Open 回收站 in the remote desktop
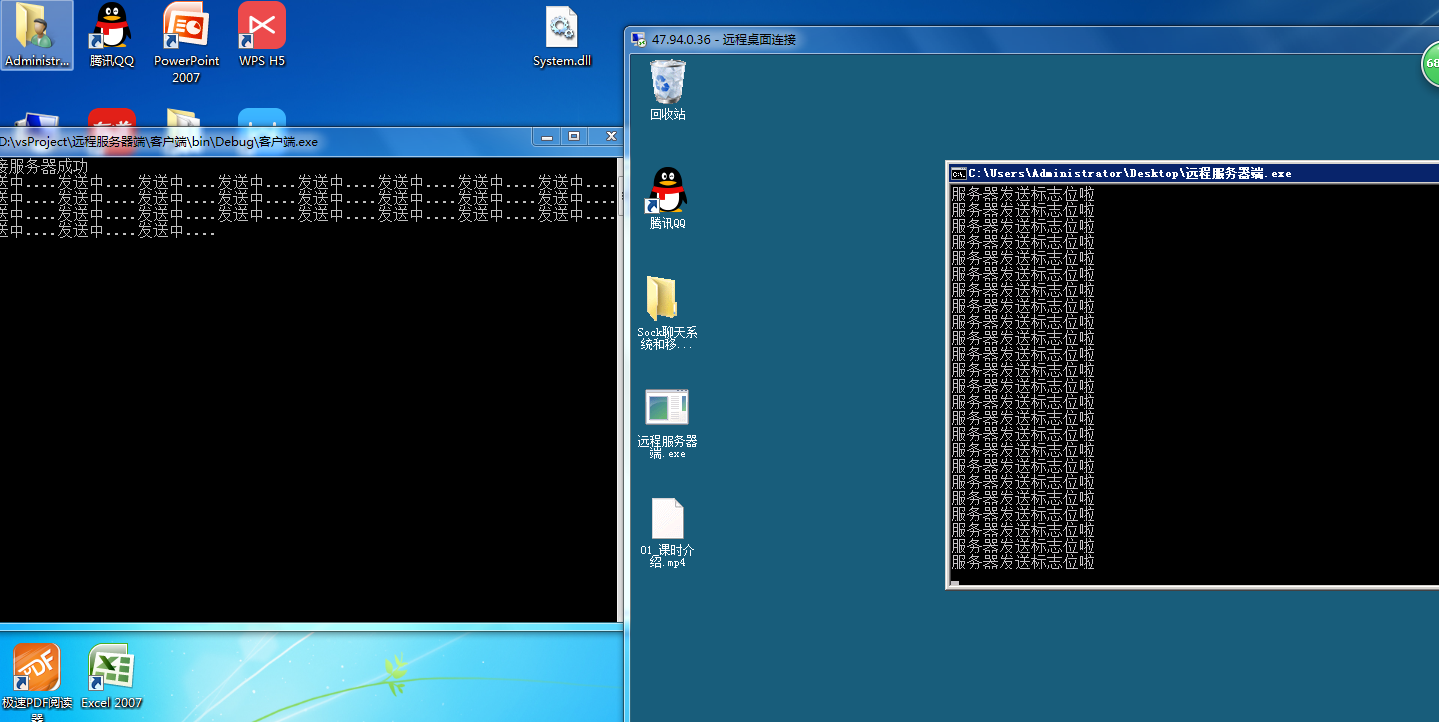1439x722 pixels. (668, 90)
